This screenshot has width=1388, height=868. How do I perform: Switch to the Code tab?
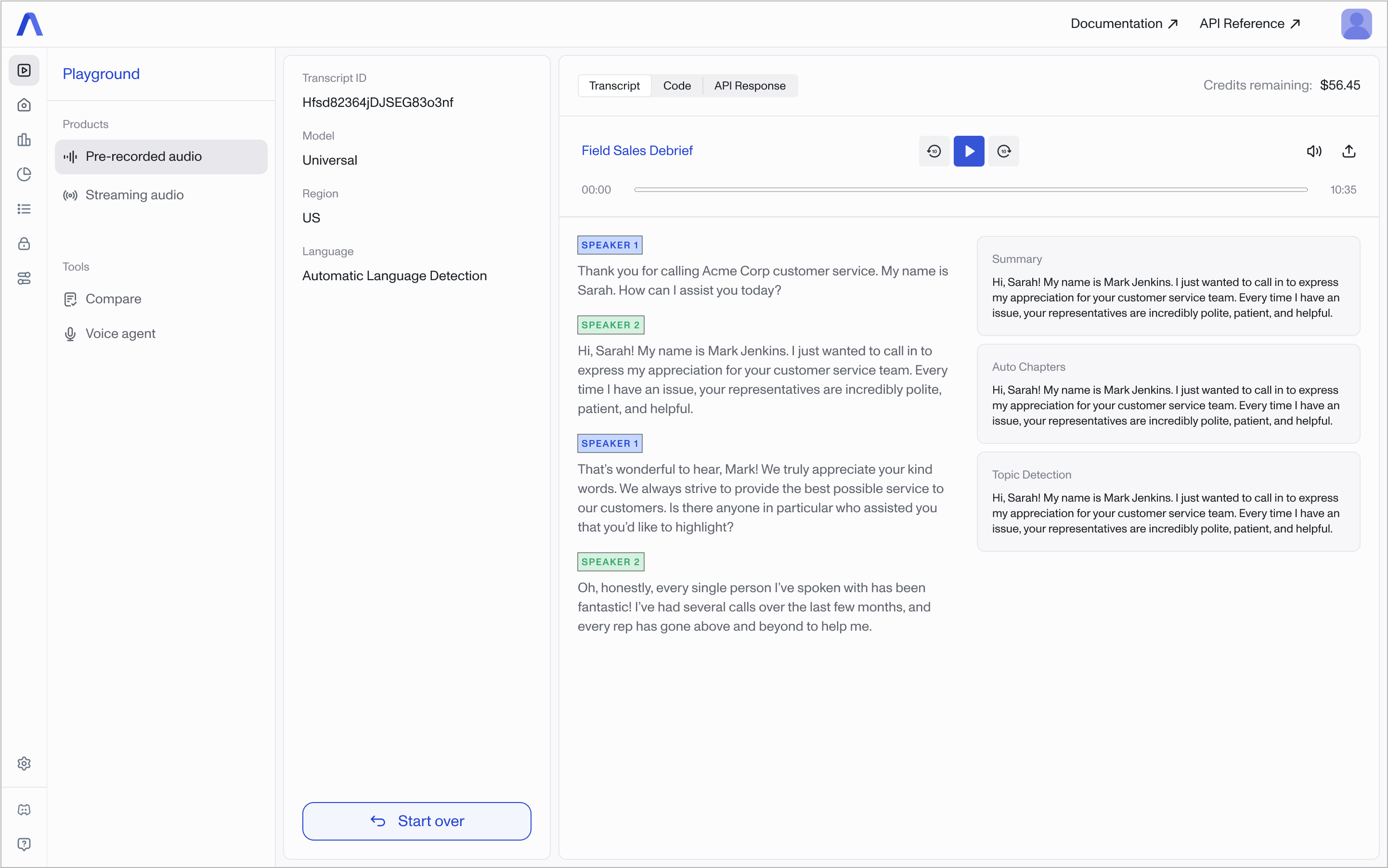[677, 86]
